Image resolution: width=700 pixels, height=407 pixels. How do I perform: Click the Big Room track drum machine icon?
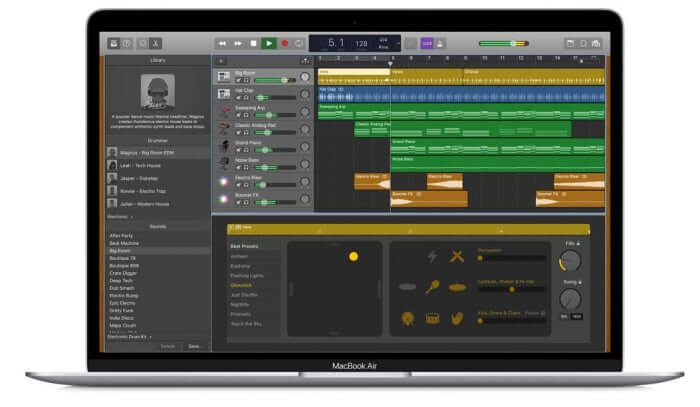[x=224, y=76]
